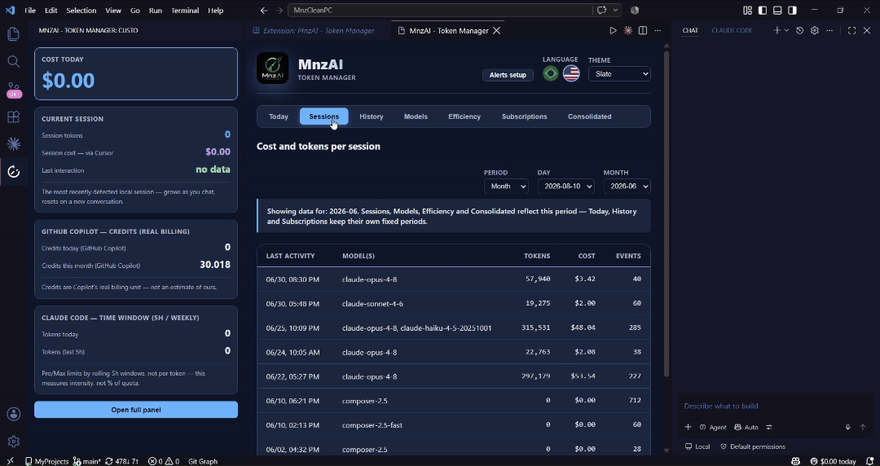Viewport: 880px width, 466px height.
Task: Select Portuguese Brazil flag language
Action: [x=551, y=74]
